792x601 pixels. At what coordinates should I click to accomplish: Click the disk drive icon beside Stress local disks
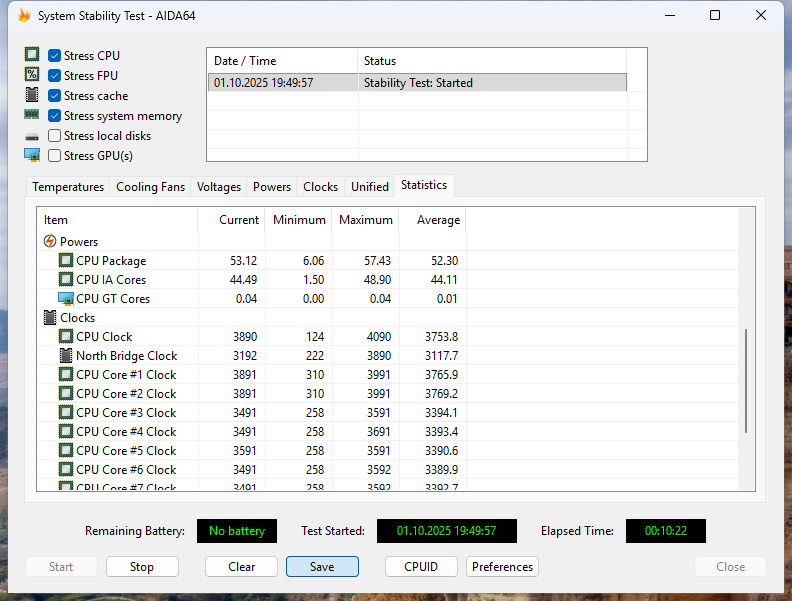(32, 136)
